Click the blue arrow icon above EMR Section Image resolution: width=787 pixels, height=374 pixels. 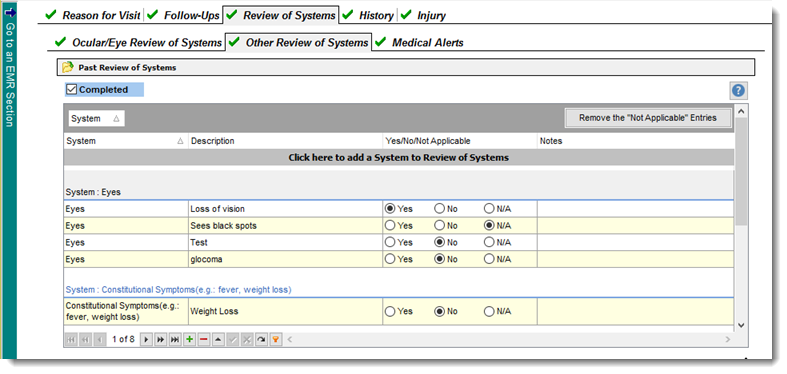[9, 12]
